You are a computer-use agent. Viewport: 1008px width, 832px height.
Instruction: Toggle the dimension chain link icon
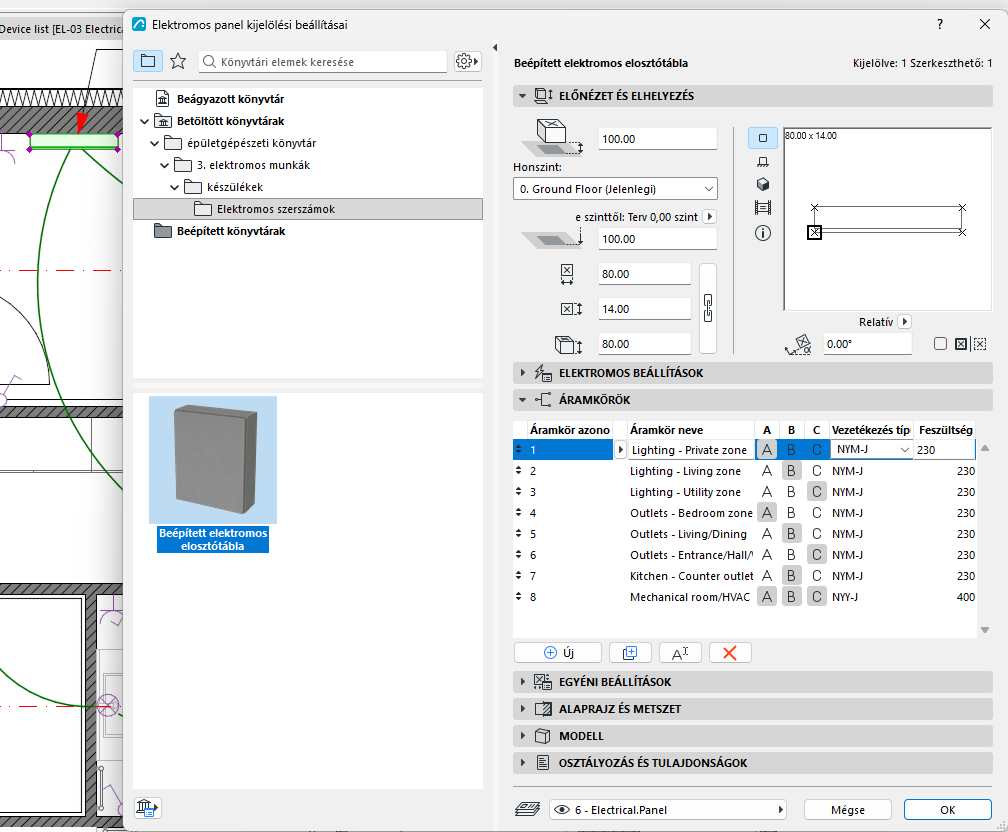coord(708,309)
